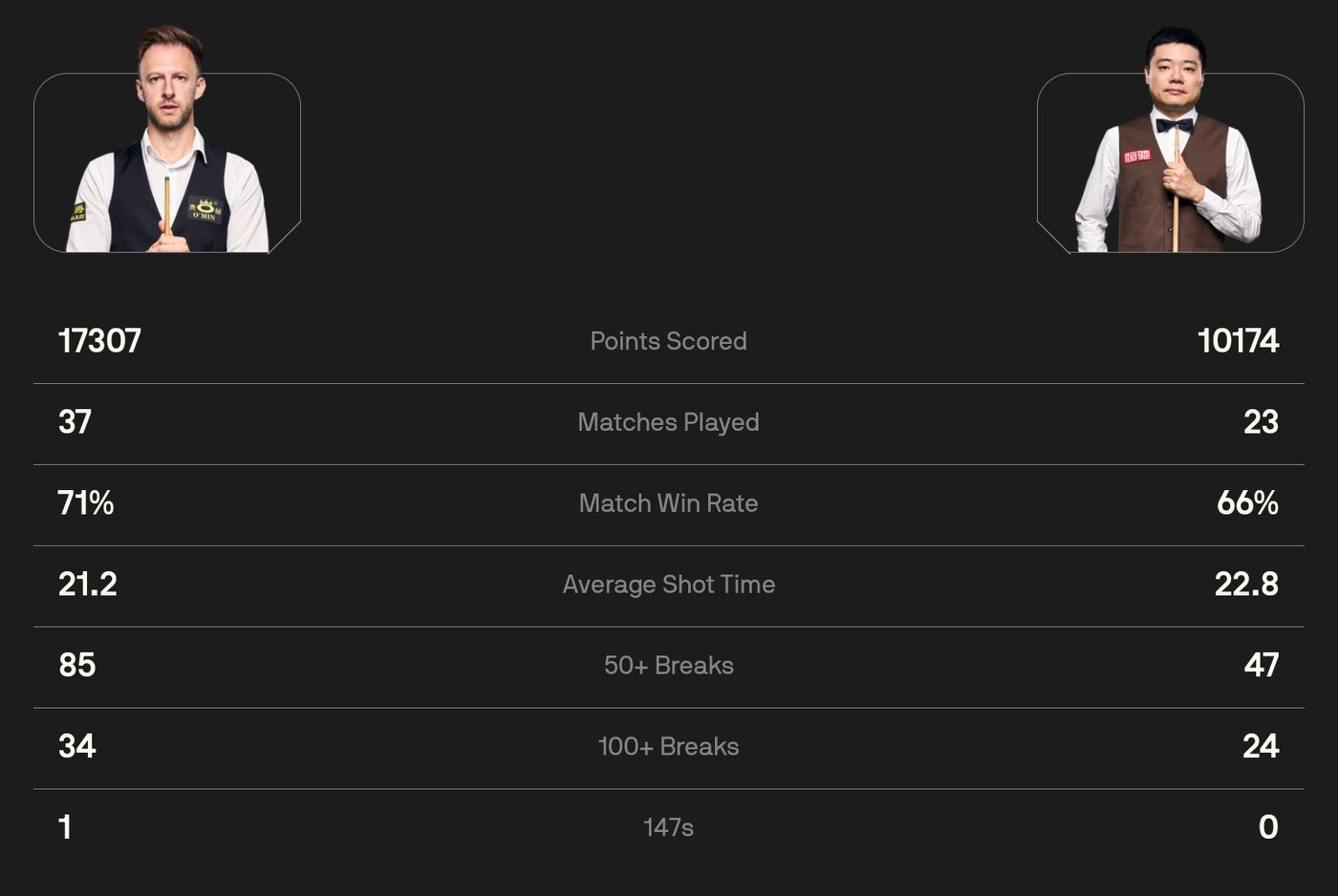The height and width of the screenshot is (896, 1338).
Task: Click the Points Scored label
Action: coord(668,341)
